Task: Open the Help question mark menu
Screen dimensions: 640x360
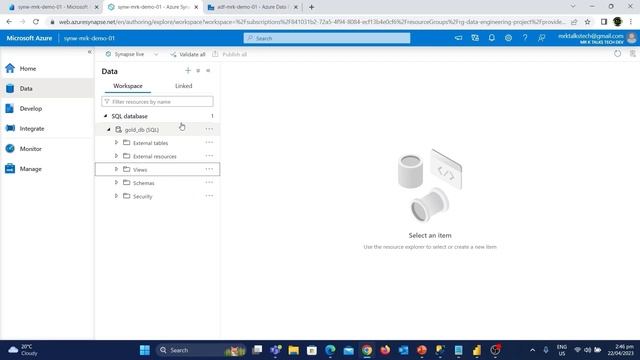Action: 525,38
